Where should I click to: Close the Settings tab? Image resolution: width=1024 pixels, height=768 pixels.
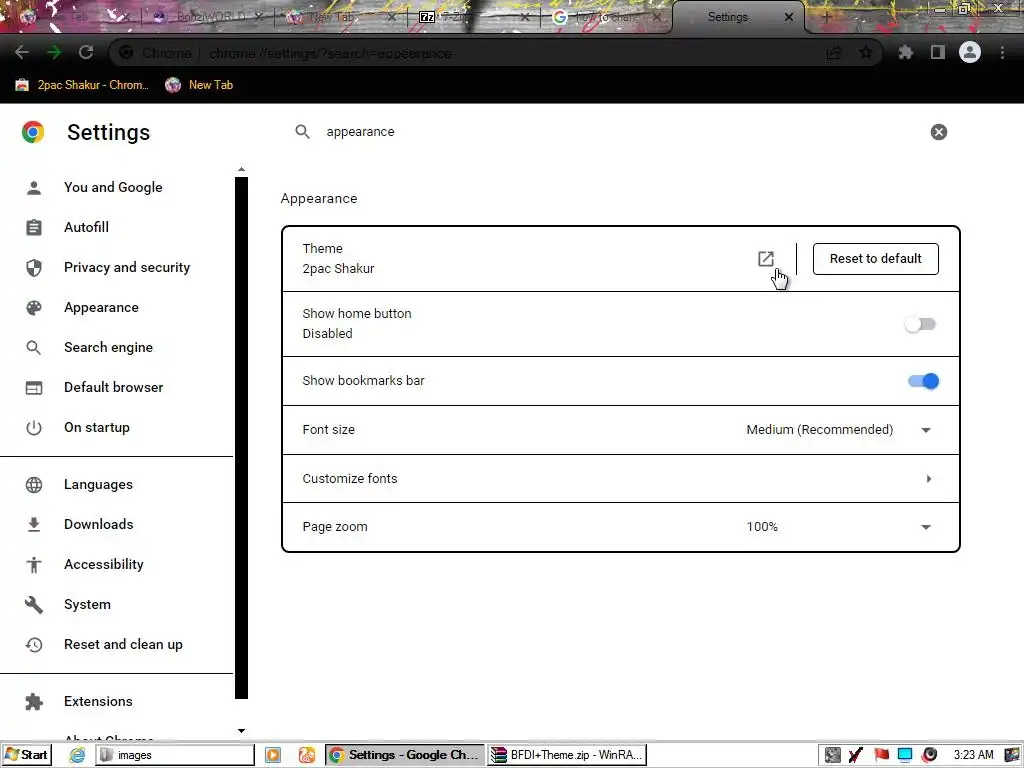point(789,17)
